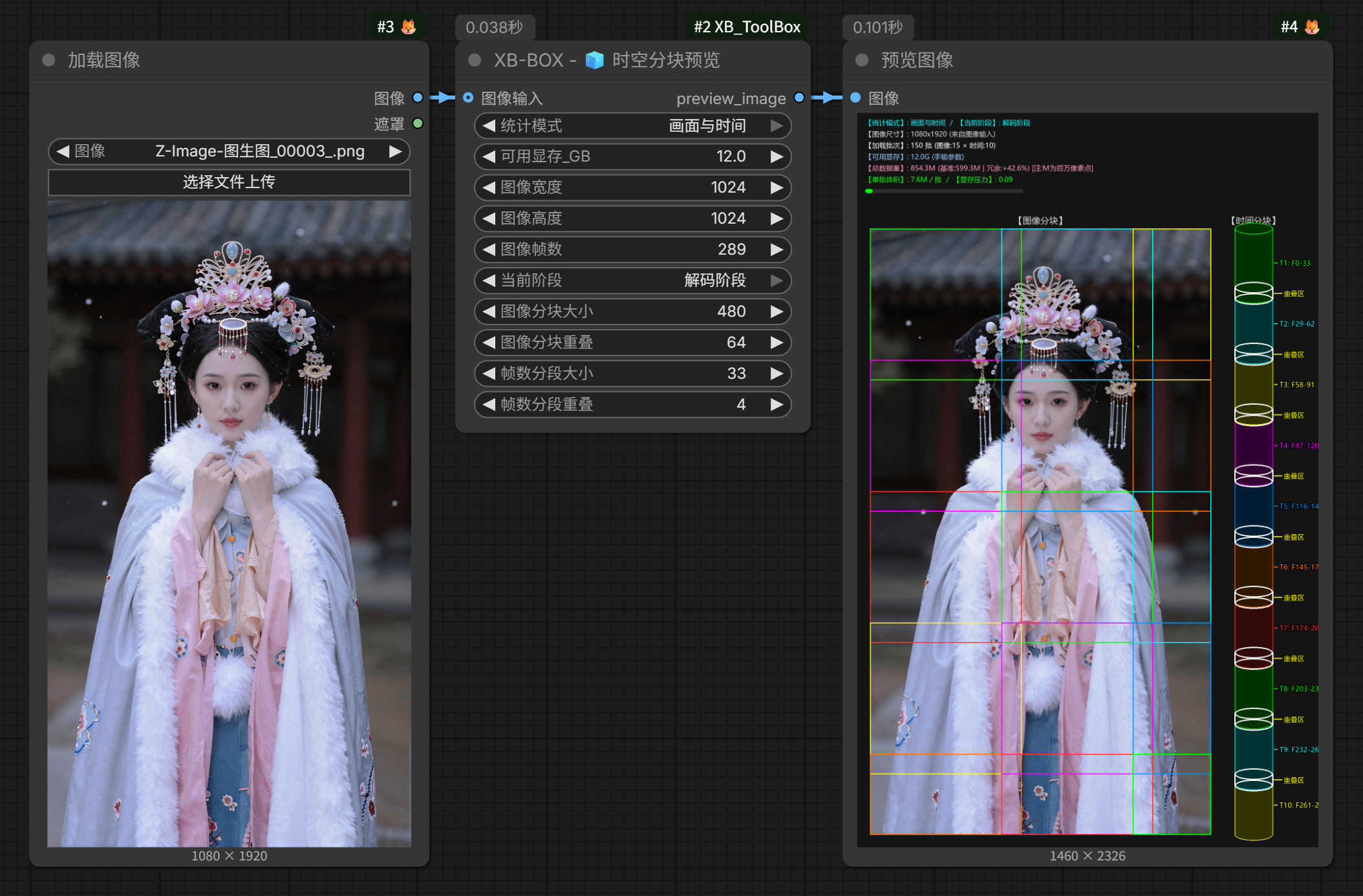
Task: Toggle collapse dot on XB-BOX node
Action: 475,60
